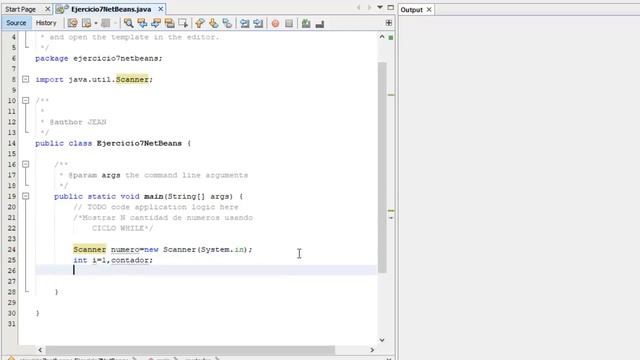This screenshot has height=360, width=640.
Task: Collapse the Javadoc fold at line 10
Action: [x=25, y=100]
